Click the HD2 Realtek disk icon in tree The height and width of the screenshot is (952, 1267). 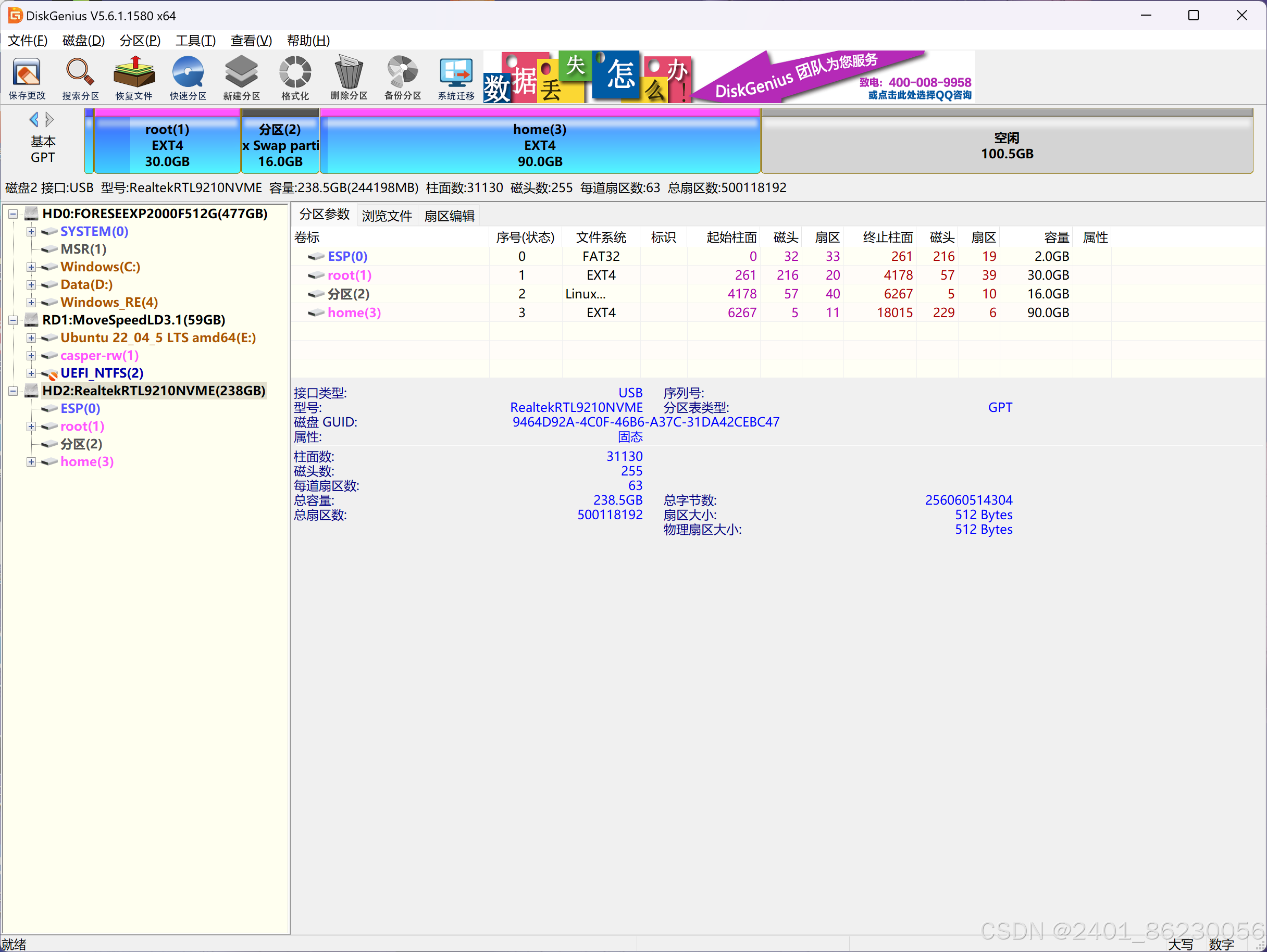[31, 391]
